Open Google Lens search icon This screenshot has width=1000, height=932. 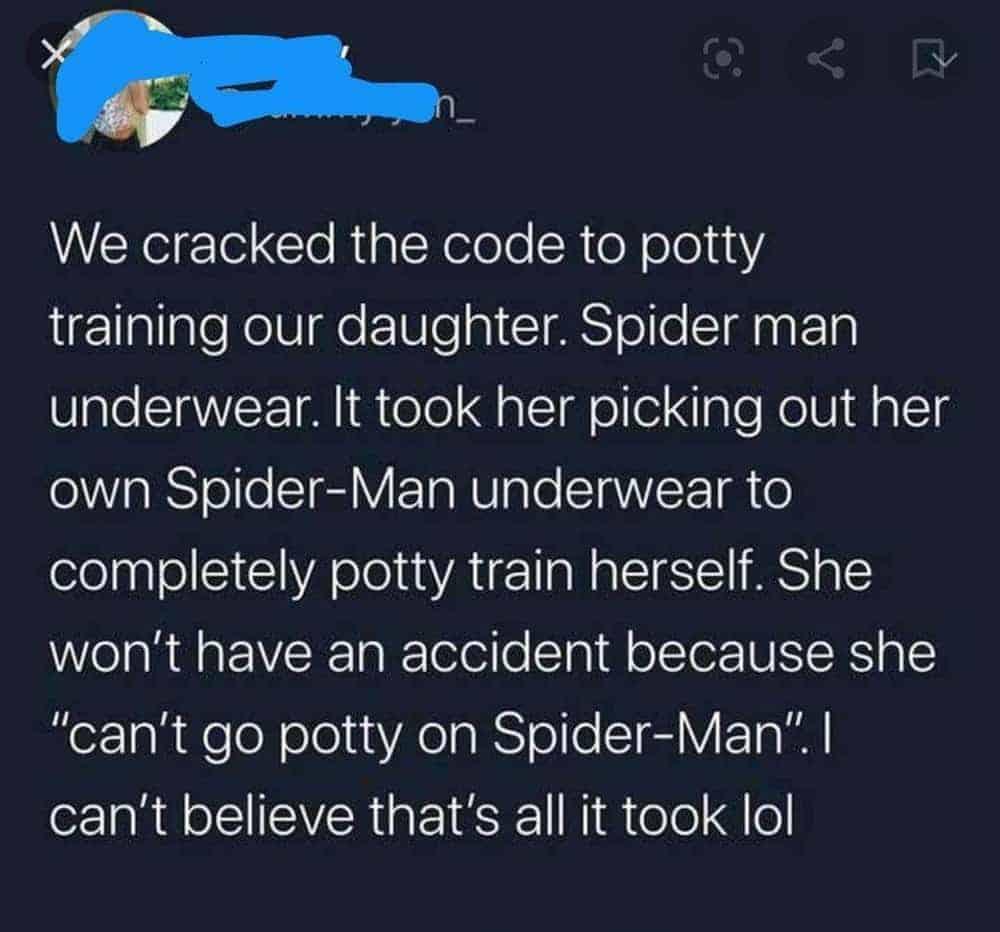click(x=723, y=59)
